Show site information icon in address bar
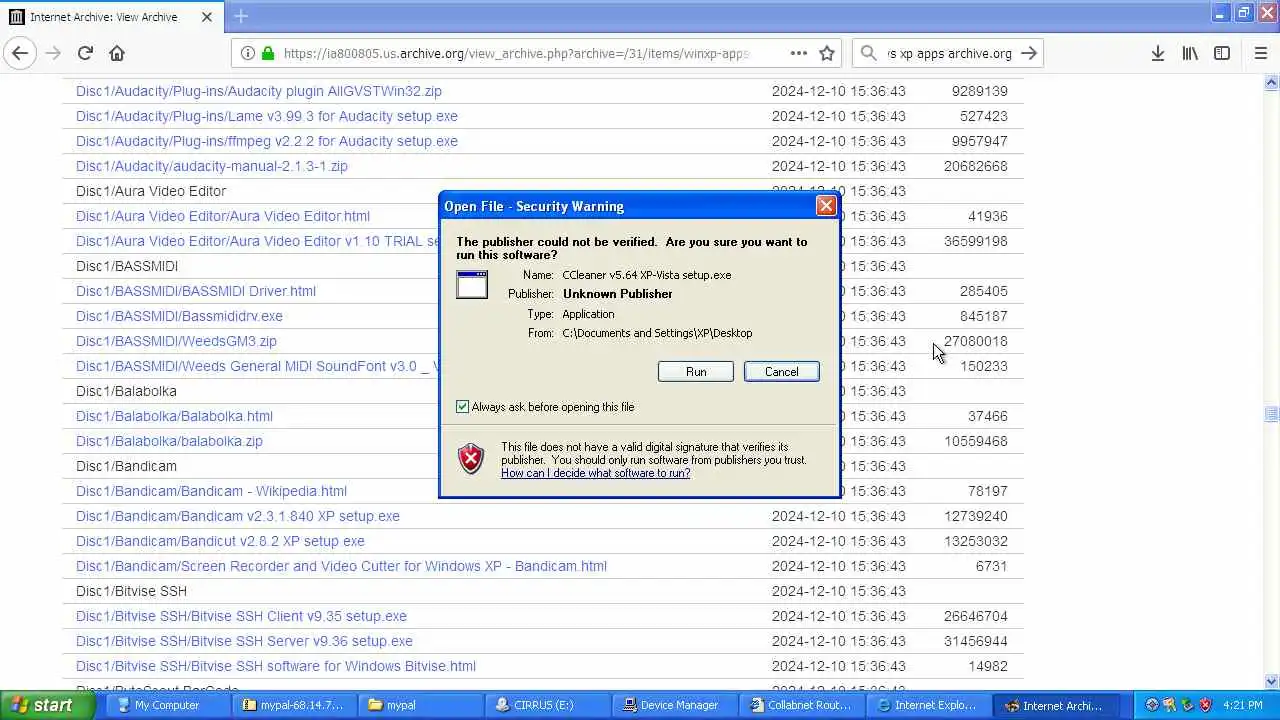 247,54
